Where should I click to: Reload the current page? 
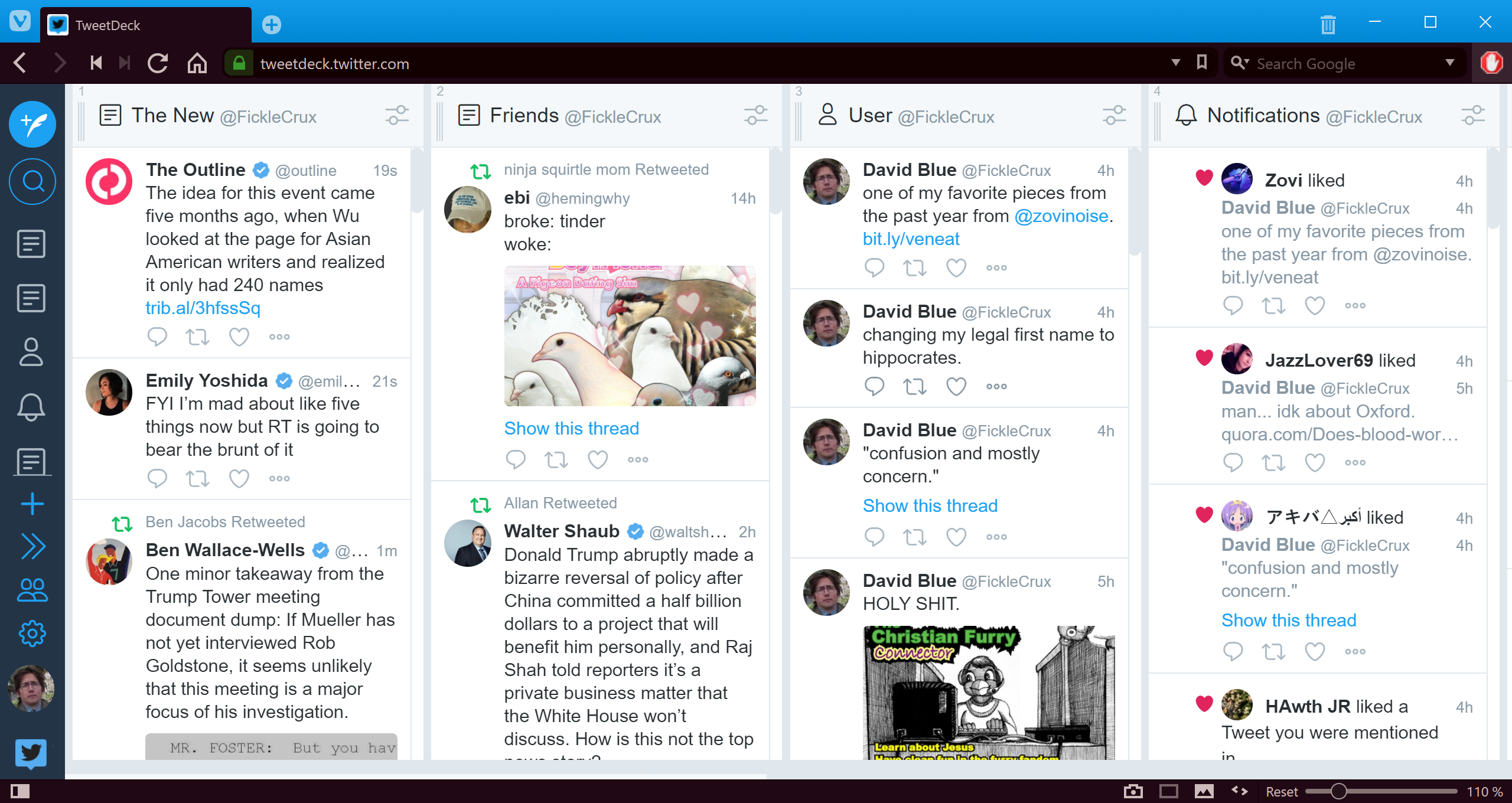pos(158,63)
